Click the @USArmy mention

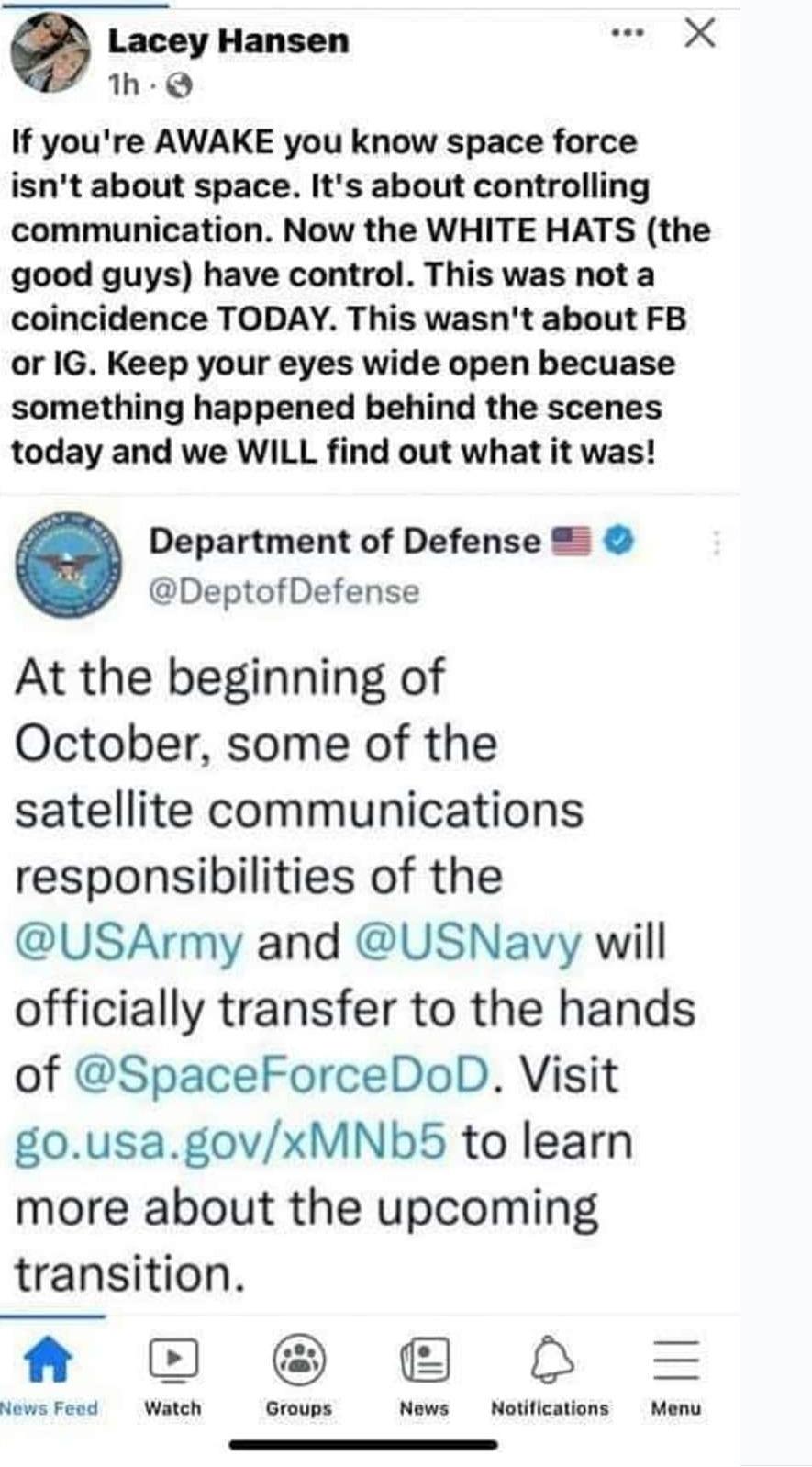[129, 943]
